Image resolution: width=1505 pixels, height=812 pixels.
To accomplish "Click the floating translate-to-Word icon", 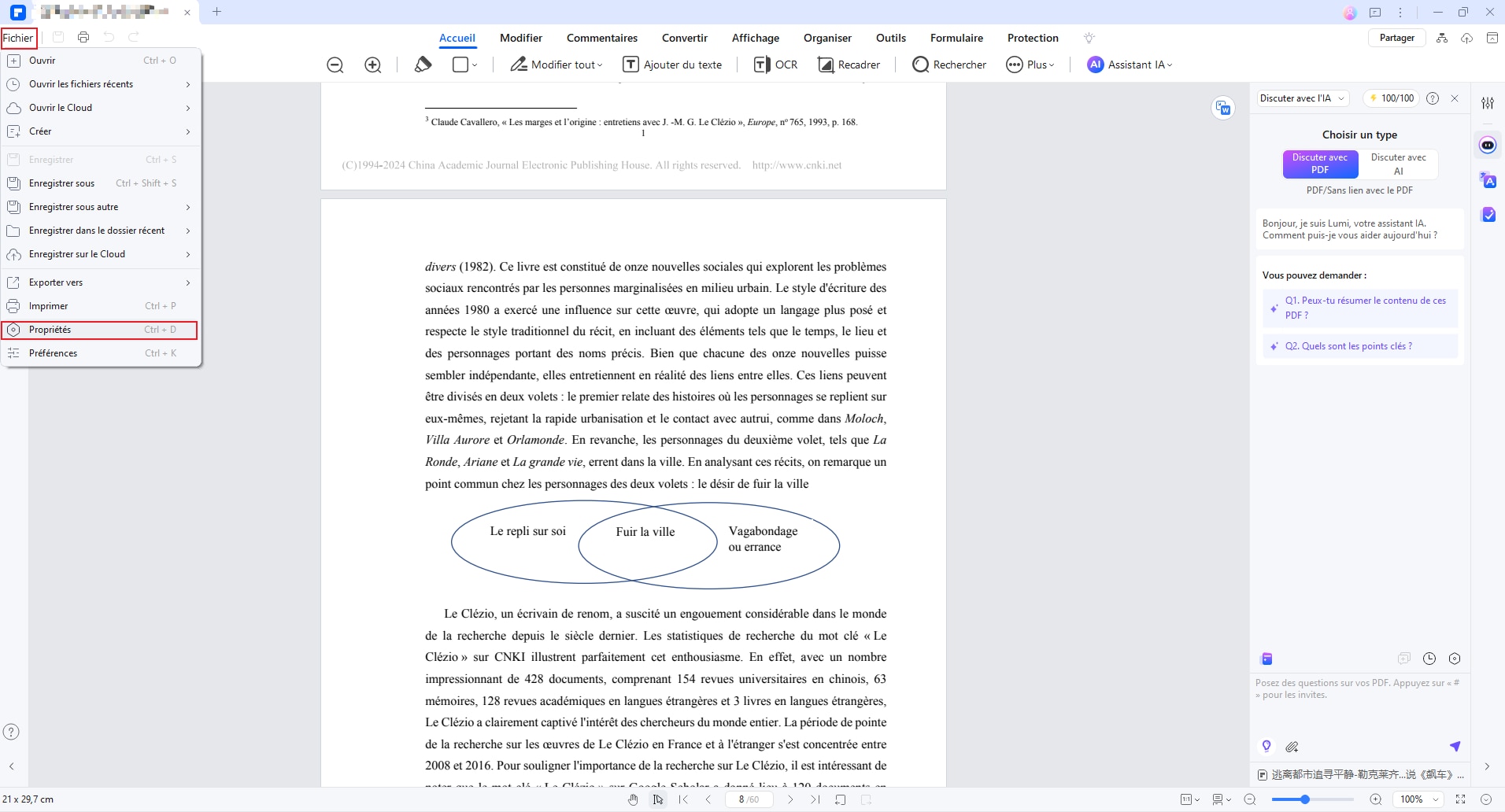I will point(1223,109).
